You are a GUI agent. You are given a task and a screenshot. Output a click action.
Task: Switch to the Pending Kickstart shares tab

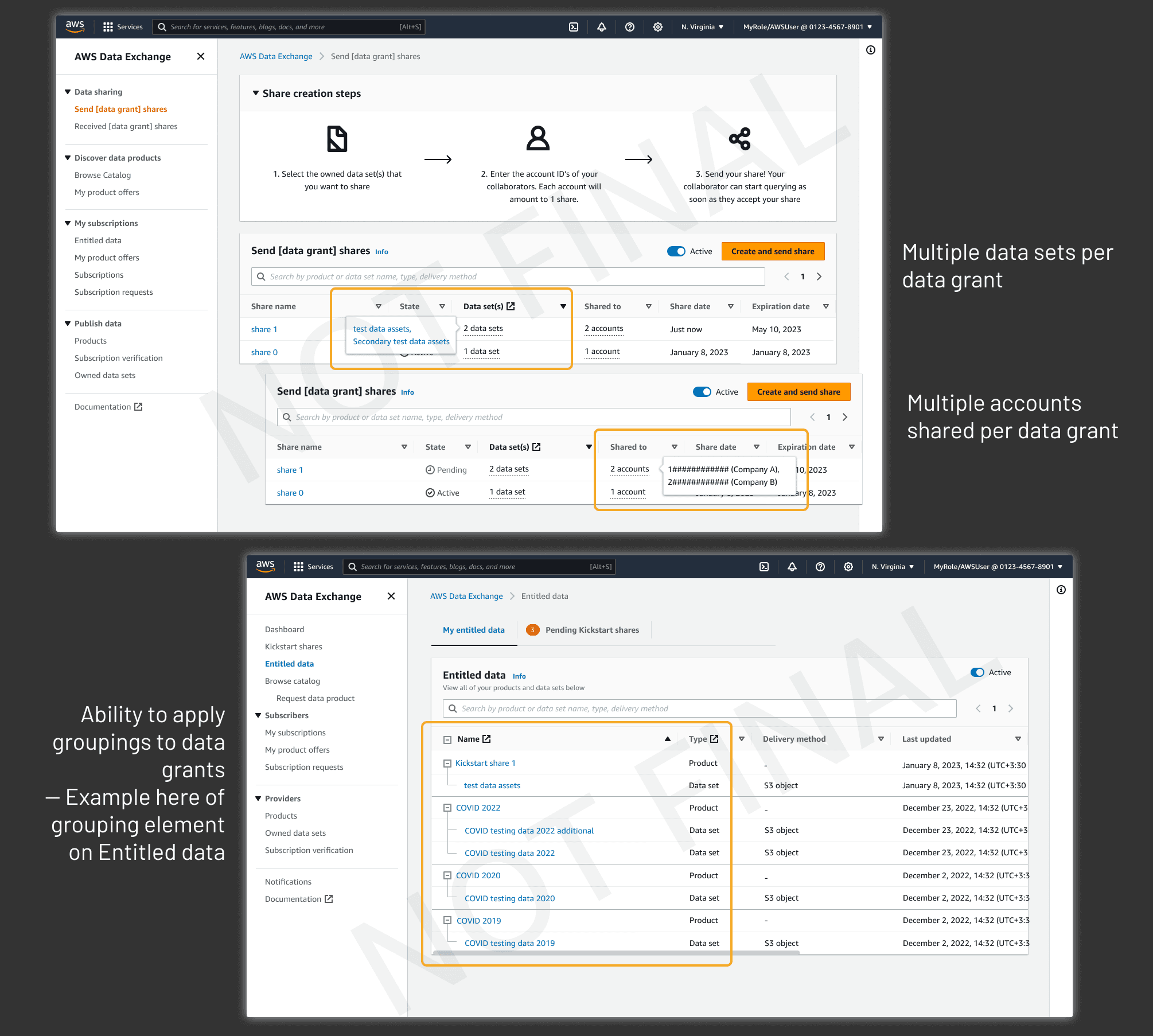592,630
